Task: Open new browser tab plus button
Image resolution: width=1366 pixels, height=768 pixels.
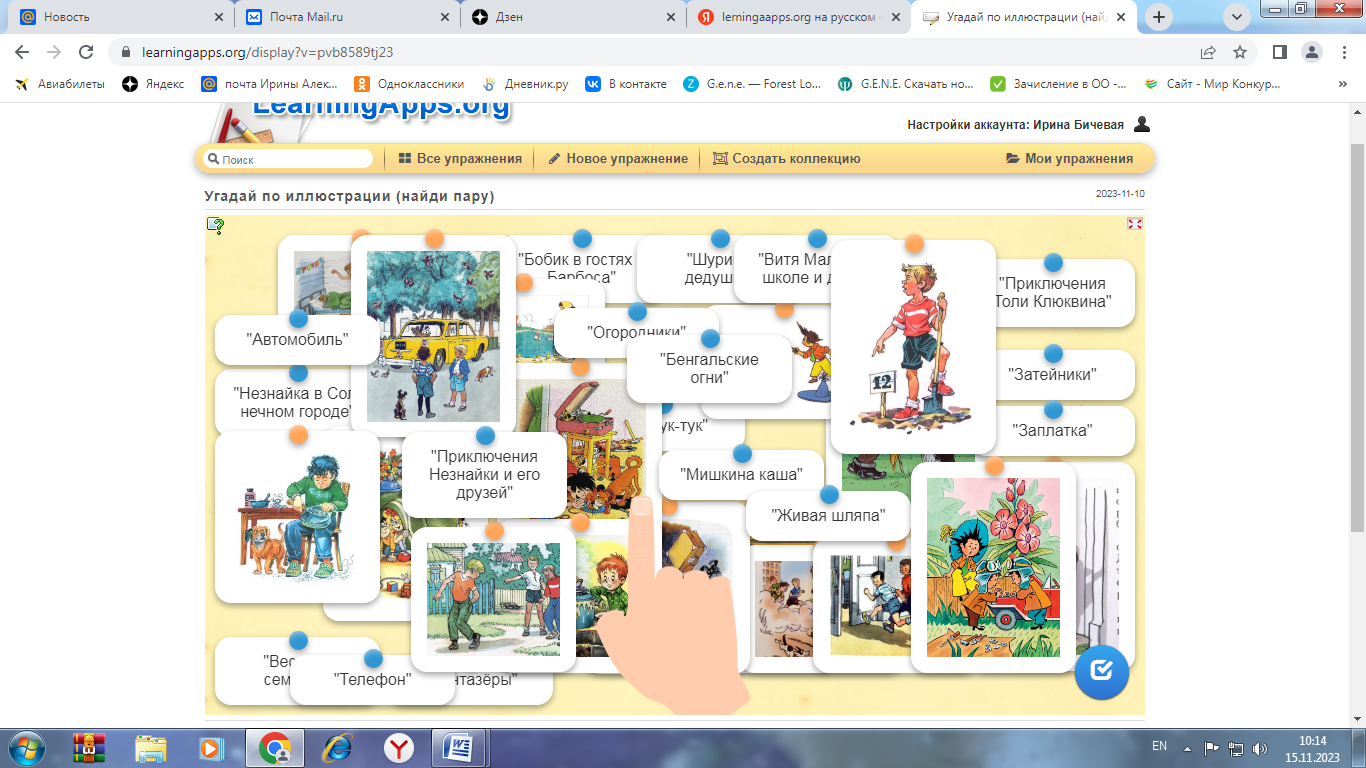Action: (1159, 17)
